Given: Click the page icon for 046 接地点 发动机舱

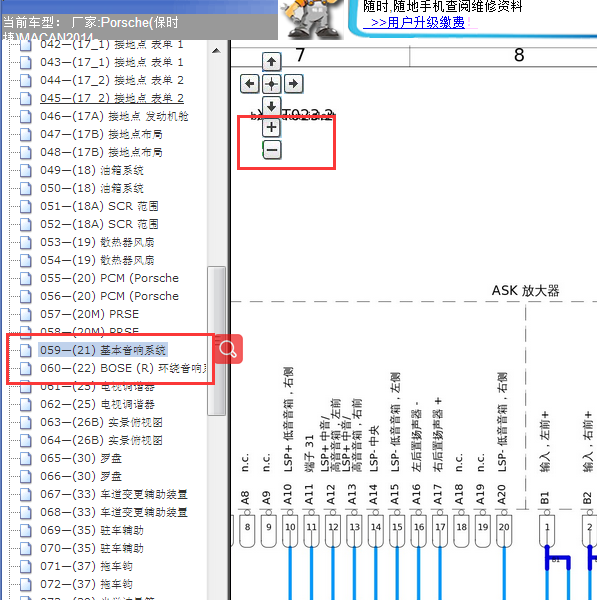Looking at the screenshot, I should [x=26, y=116].
